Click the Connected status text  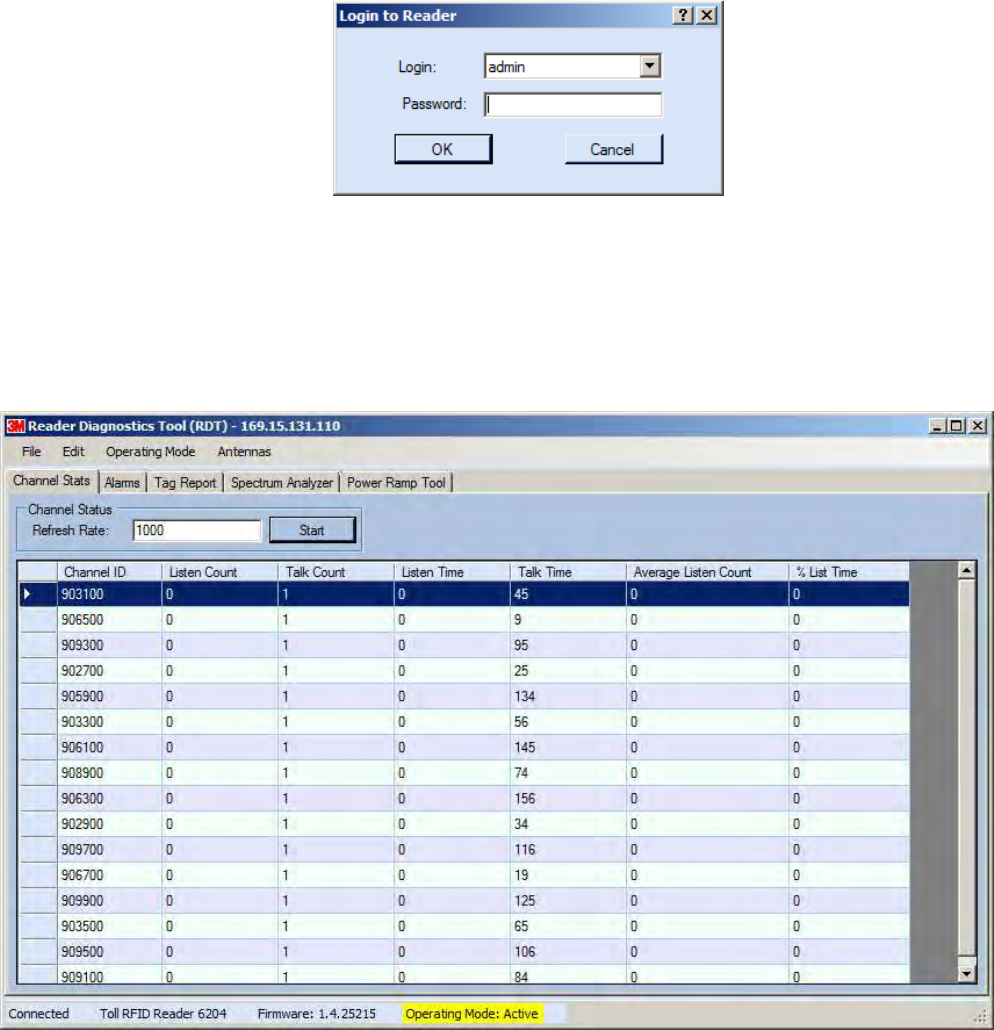[x=39, y=1014]
